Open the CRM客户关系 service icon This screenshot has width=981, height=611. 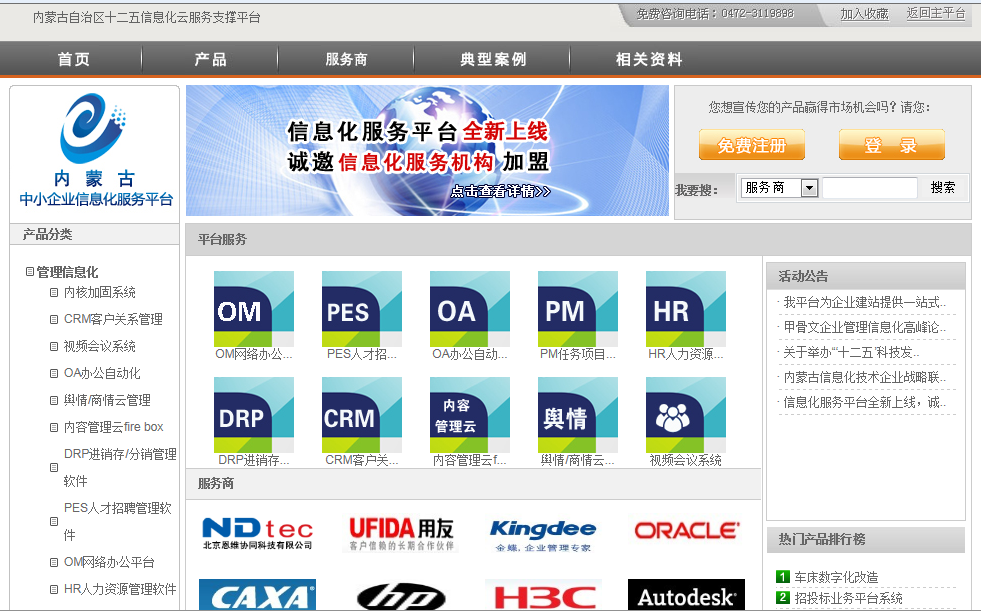362,415
